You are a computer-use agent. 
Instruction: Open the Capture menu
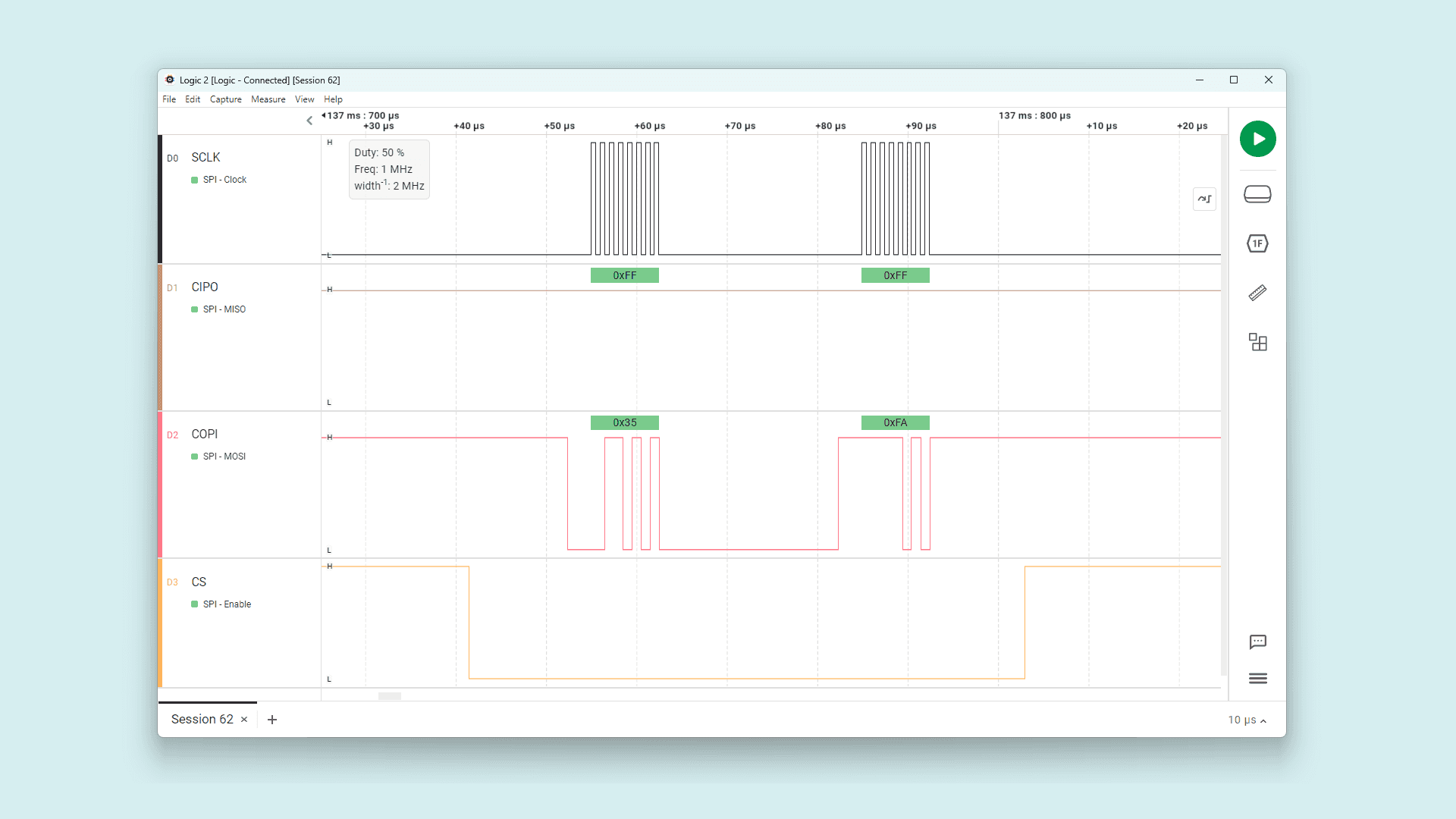(x=225, y=99)
